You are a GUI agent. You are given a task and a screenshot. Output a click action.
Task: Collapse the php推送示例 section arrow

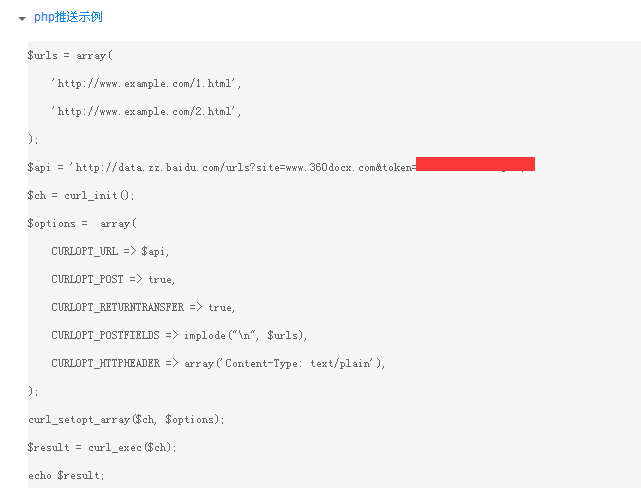tap(22, 18)
